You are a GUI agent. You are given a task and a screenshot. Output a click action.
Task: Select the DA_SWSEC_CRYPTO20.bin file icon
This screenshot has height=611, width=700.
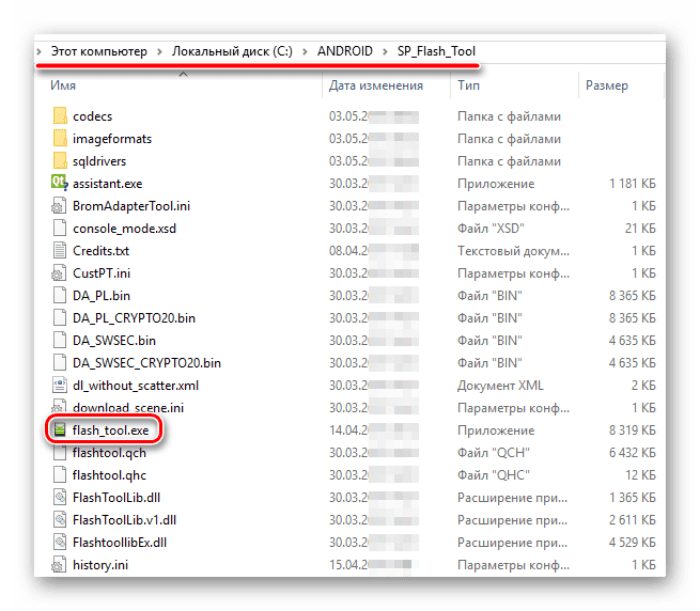pyautogui.click(x=59, y=362)
